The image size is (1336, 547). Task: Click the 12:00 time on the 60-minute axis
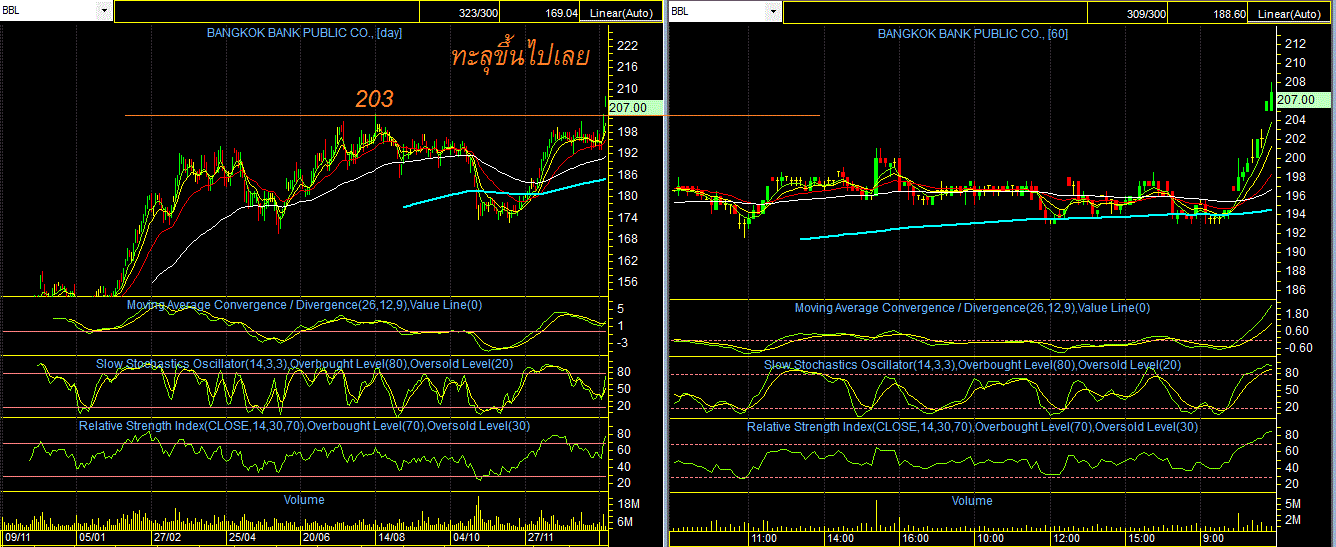click(x=1065, y=537)
